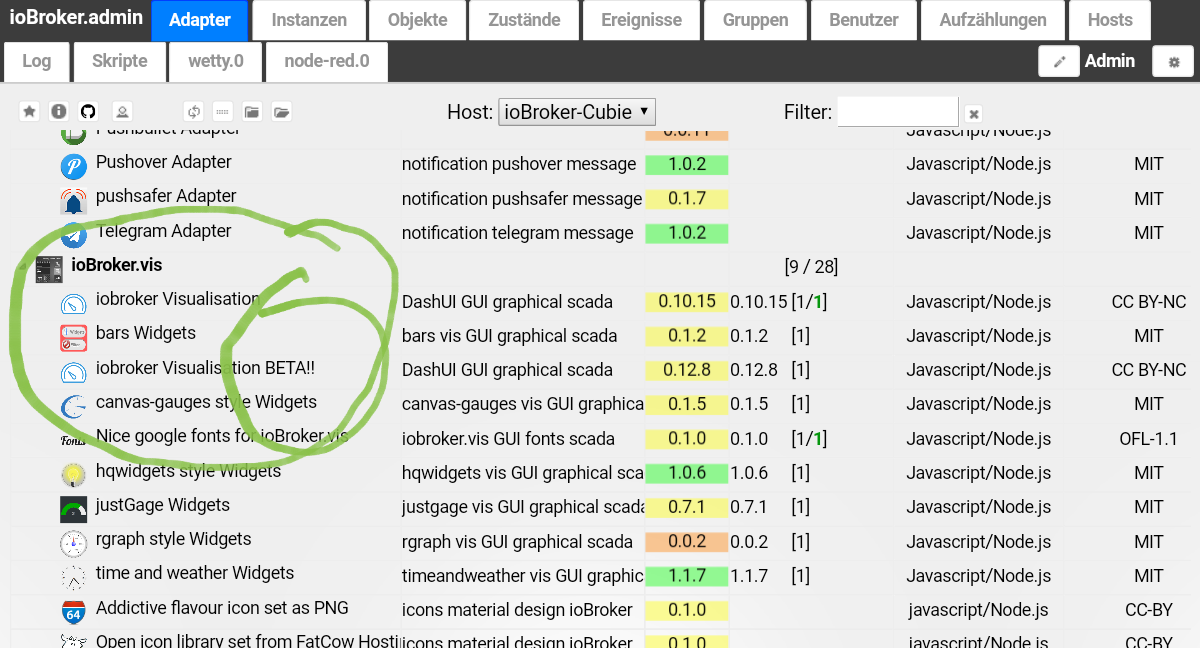Screen dimensions: 1200x648
Task: Open the node-red.0 tab
Action: click(x=326, y=61)
